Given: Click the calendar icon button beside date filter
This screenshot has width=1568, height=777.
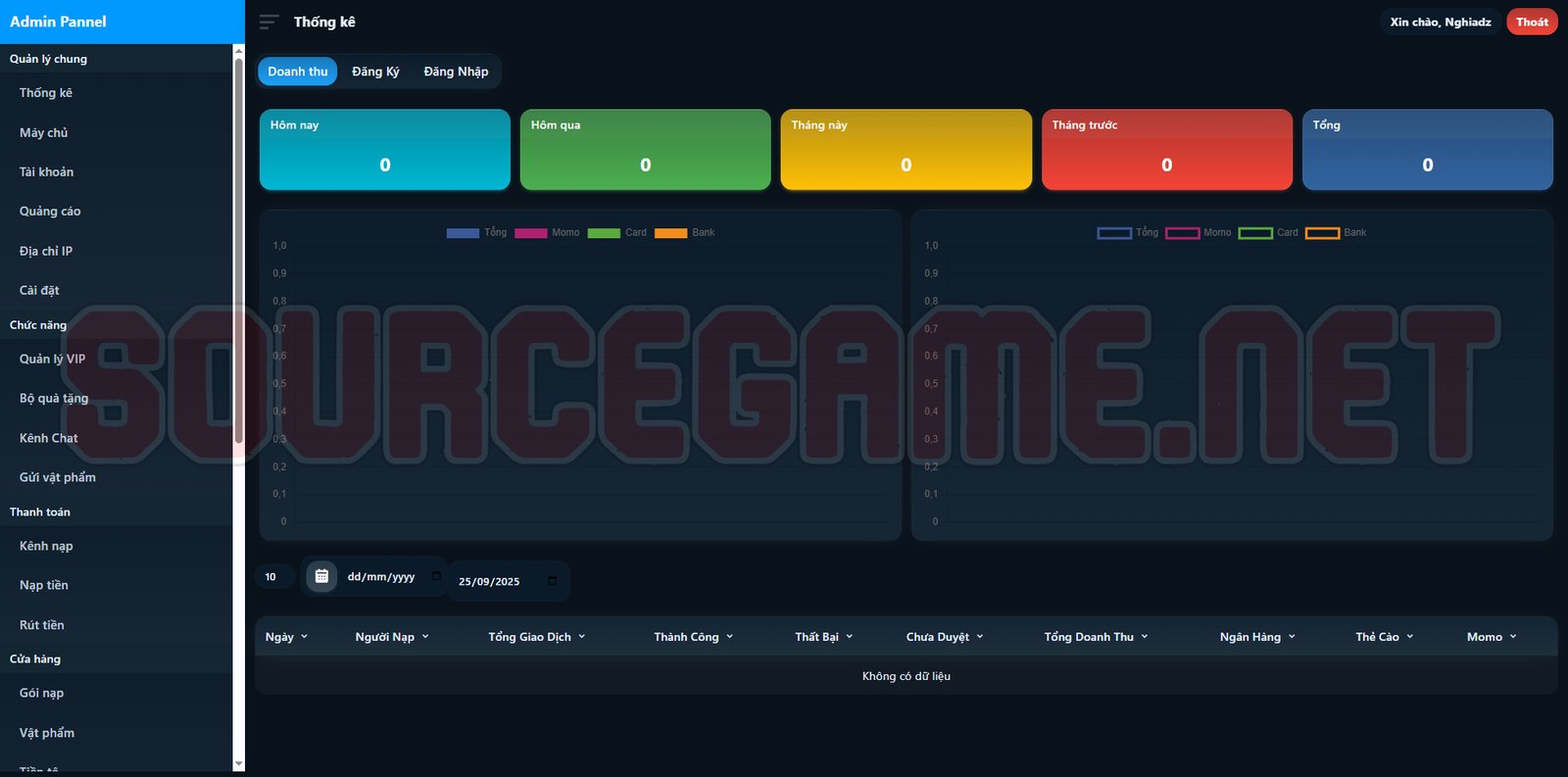Looking at the screenshot, I should [x=321, y=576].
